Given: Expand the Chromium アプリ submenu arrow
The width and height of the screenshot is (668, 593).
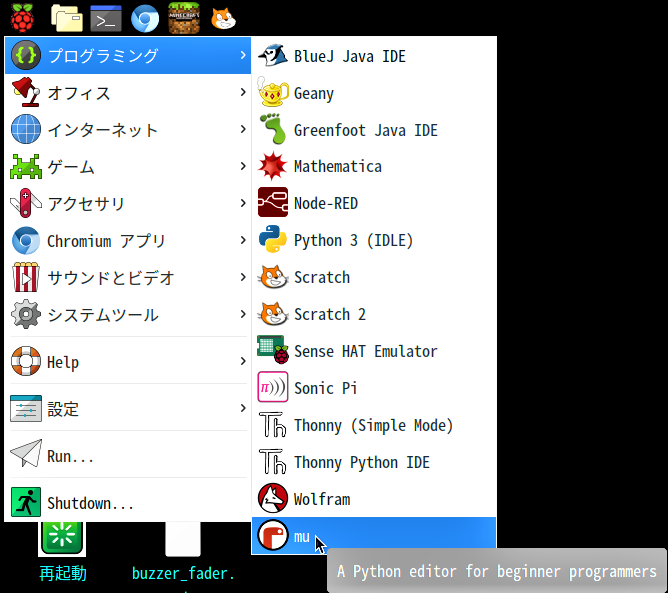Looking at the screenshot, I should 243,240.
